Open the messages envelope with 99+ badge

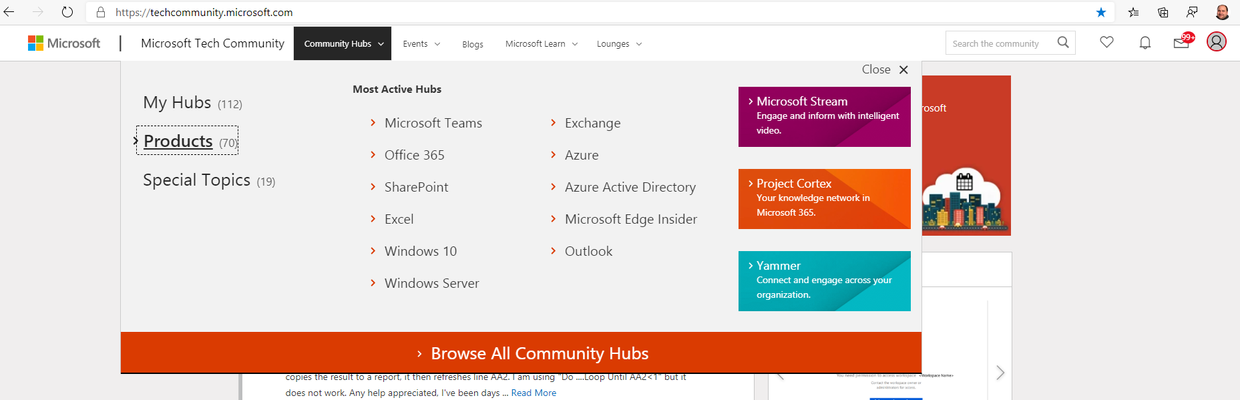tap(1183, 41)
